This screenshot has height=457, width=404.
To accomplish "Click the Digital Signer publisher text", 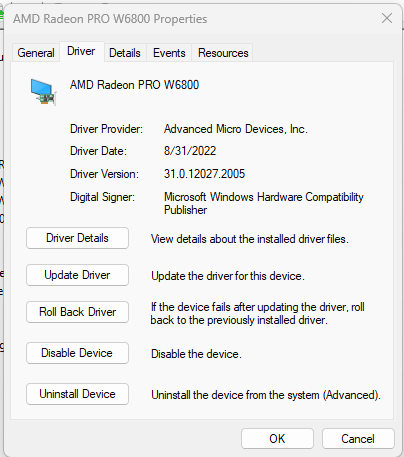I will (264, 203).
